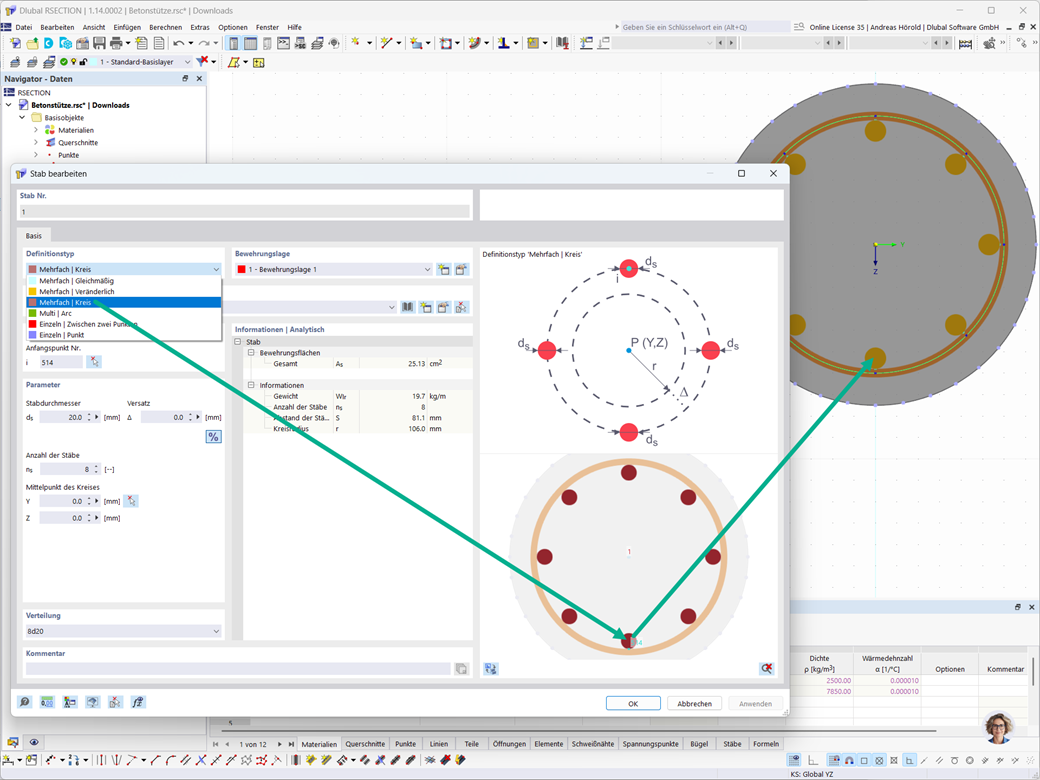1040x780 pixels.
Task: Toggle the layer lock icon beside Standard-Basislayer
Action: 83,62
